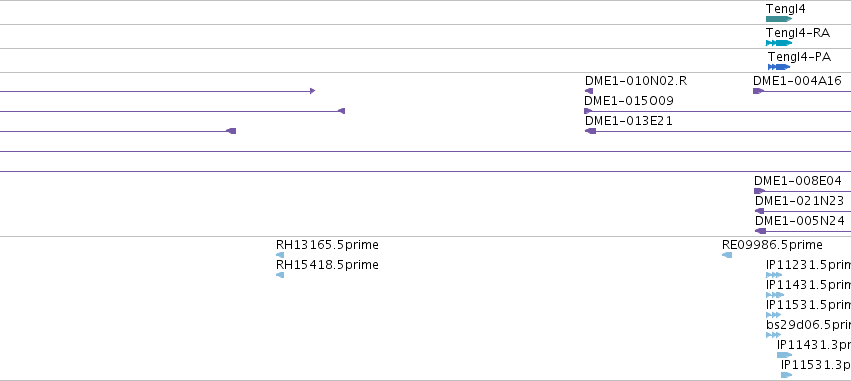The height and width of the screenshot is (381, 851).
Task: Select the Tengl4-PA protein glyph
Action: pos(779,67)
